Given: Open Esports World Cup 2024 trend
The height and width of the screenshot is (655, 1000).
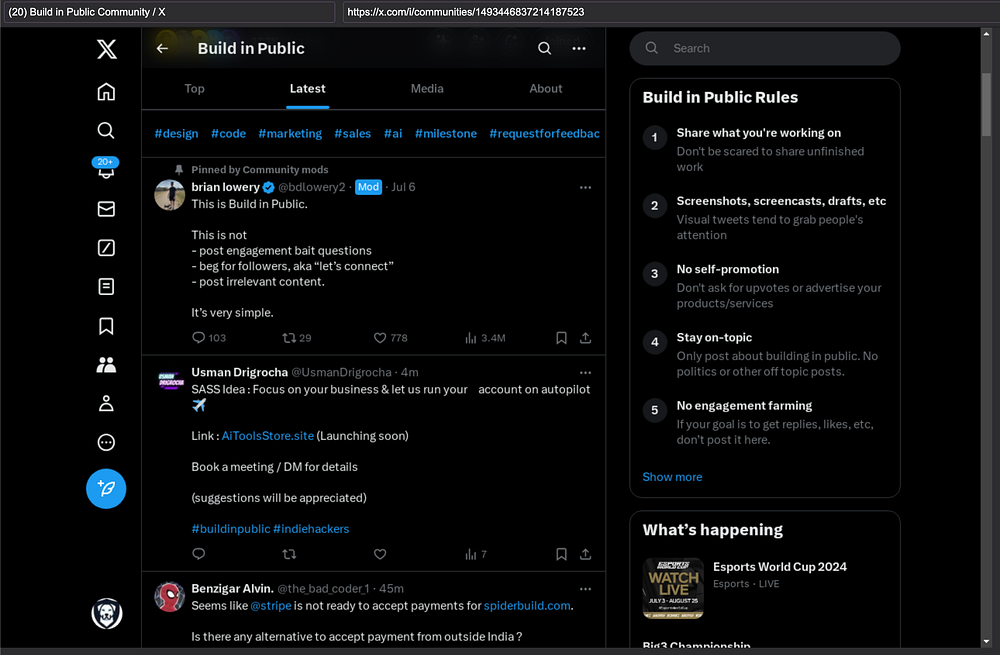Looking at the screenshot, I should point(780,567).
